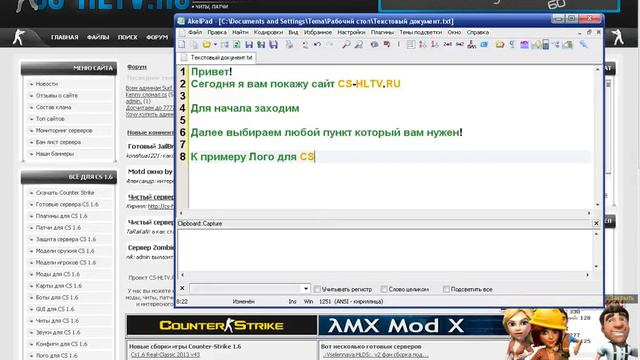Click the 9x2 toolbar icon

[460, 44]
